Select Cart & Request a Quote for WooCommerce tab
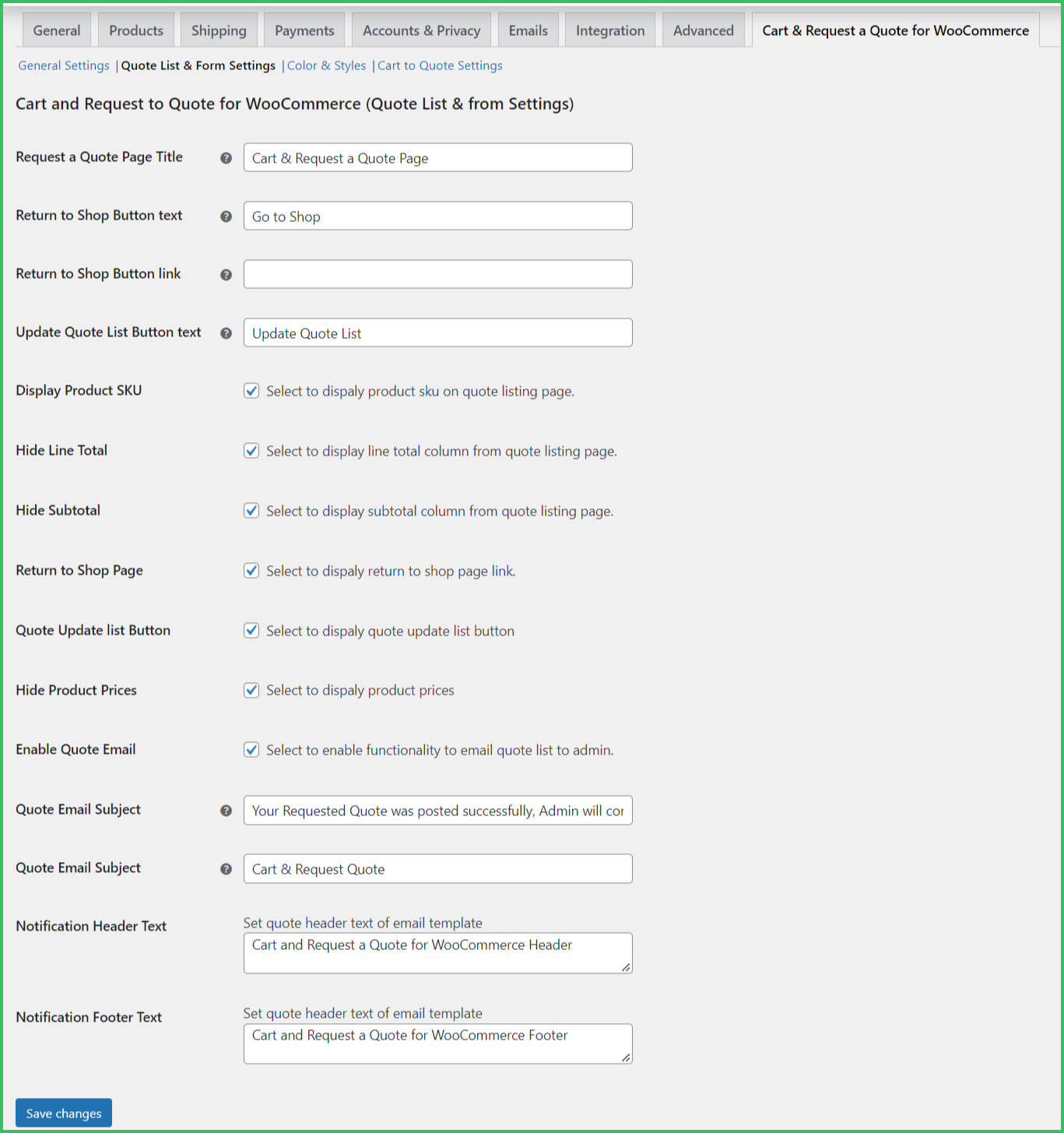Viewport: 1064px width, 1133px height. tap(895, 30)
